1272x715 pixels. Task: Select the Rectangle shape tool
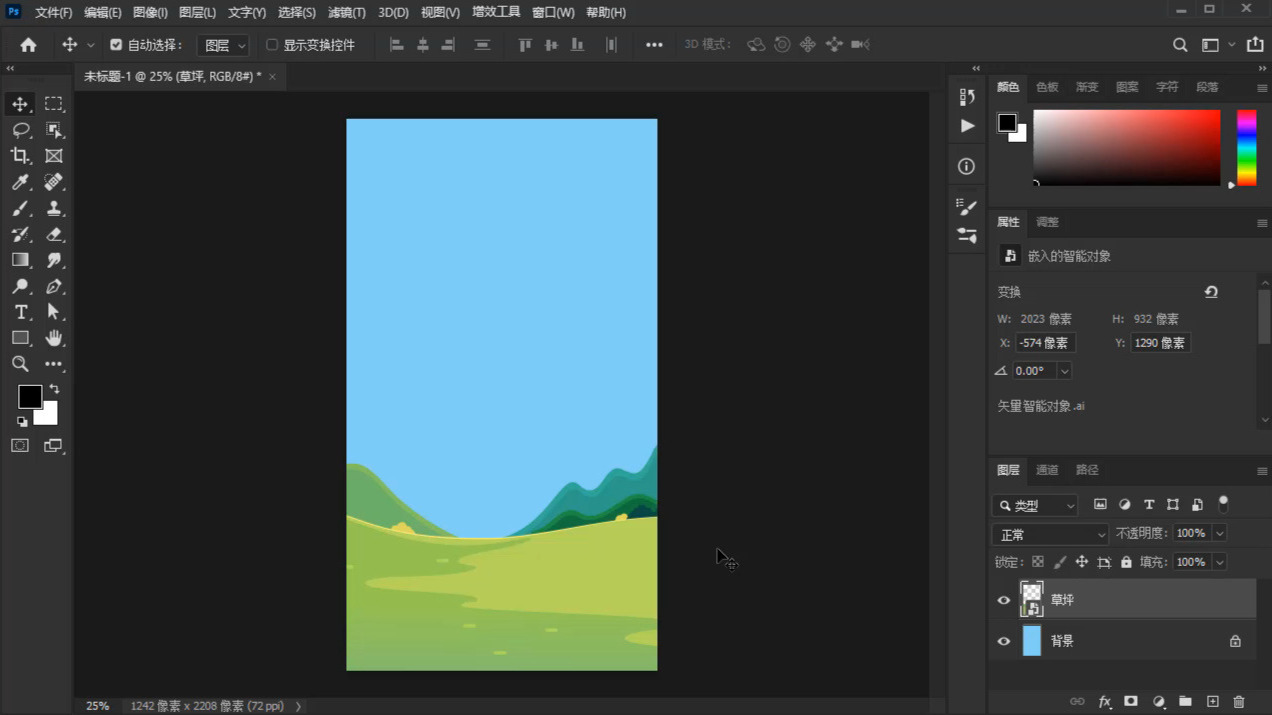20,338
